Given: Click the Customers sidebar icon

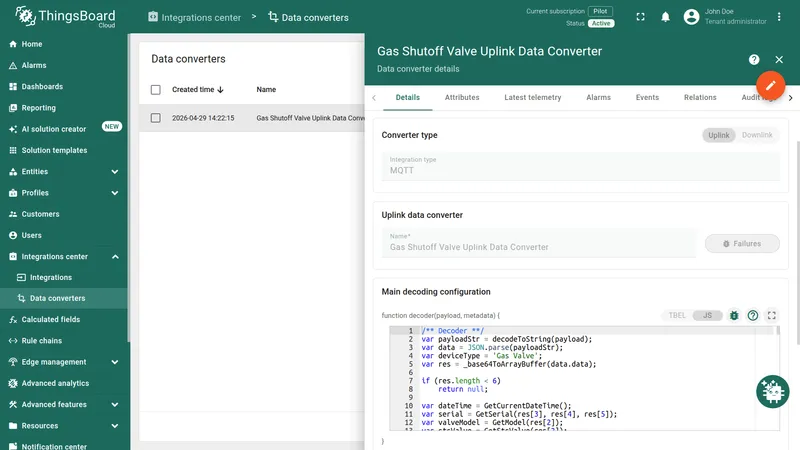Looking at the screenshot, I should click(13, 214).
